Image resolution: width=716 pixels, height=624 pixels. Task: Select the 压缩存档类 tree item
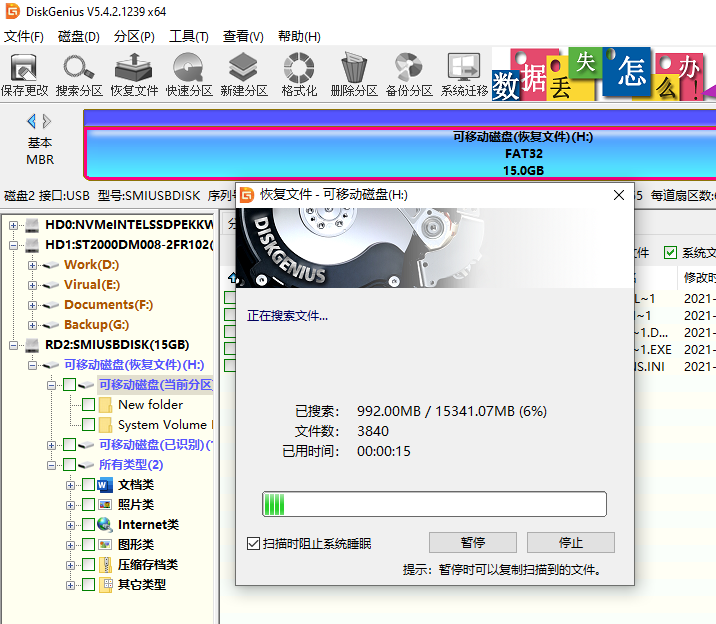point(148,565)
